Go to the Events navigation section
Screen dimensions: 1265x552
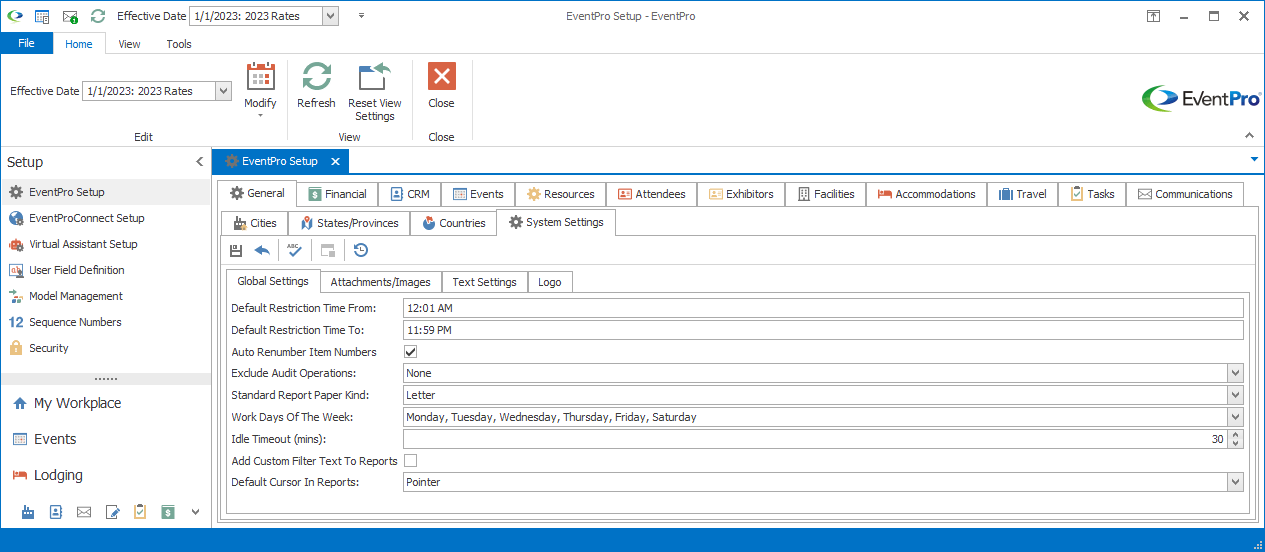point(105,439)
